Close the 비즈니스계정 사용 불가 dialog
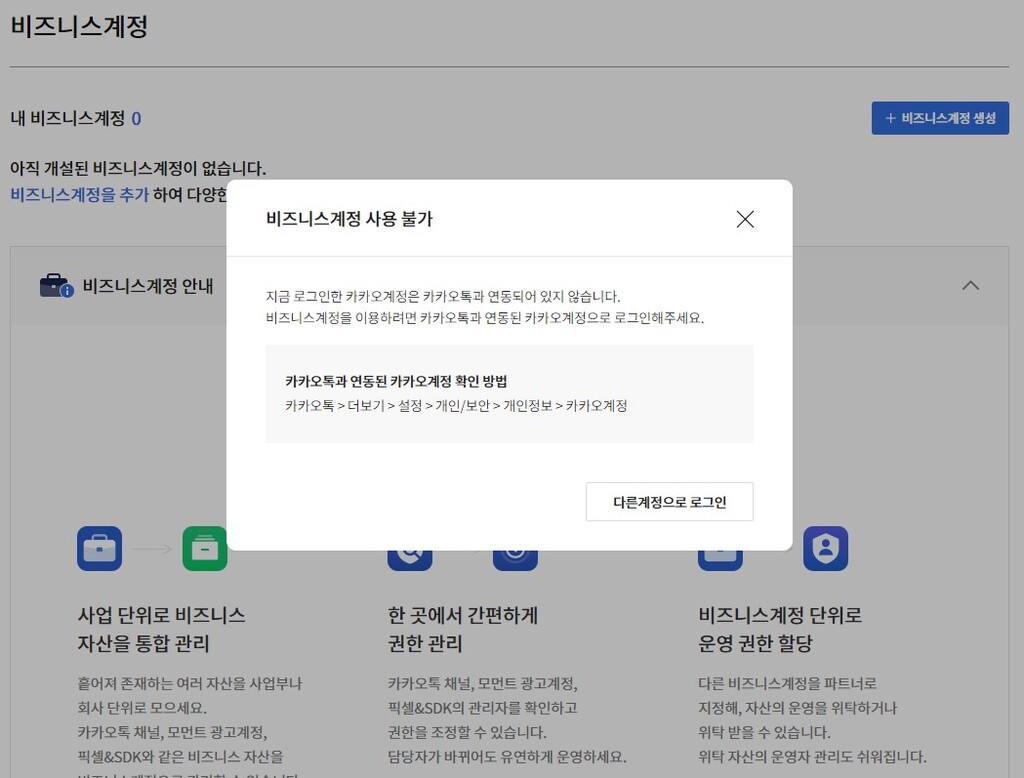The image size is (1024, 778). (745, 219)
